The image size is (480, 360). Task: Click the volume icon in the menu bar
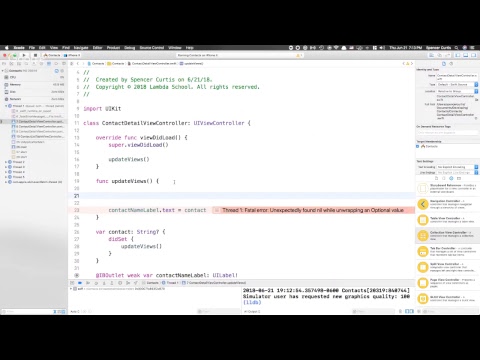(382, 48)
